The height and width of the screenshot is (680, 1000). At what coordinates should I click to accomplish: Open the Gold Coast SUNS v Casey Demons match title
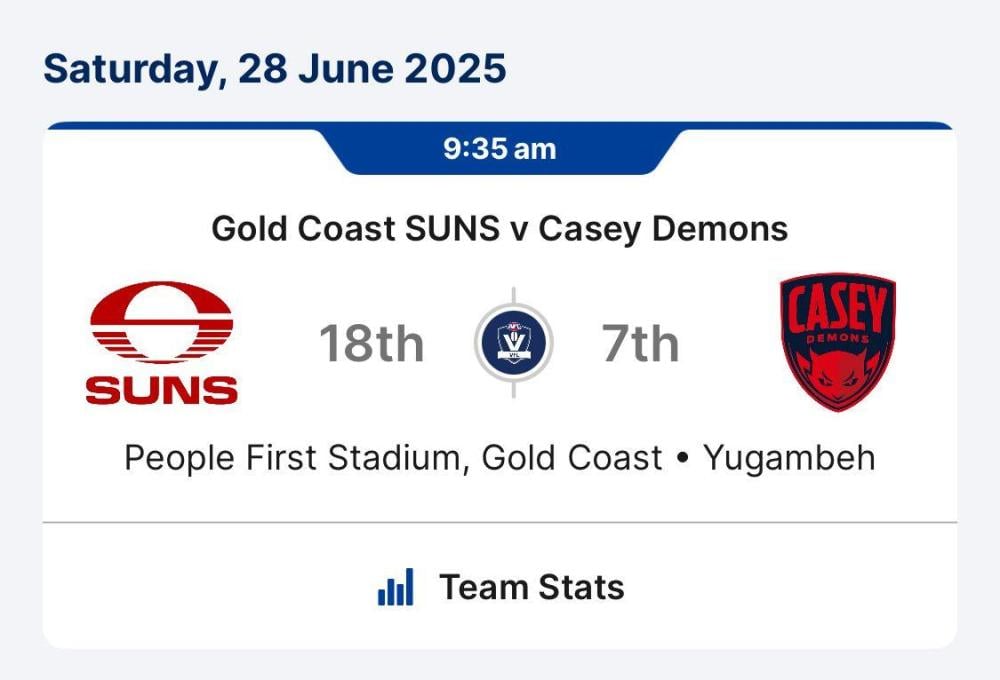click(x=500, y=229)
